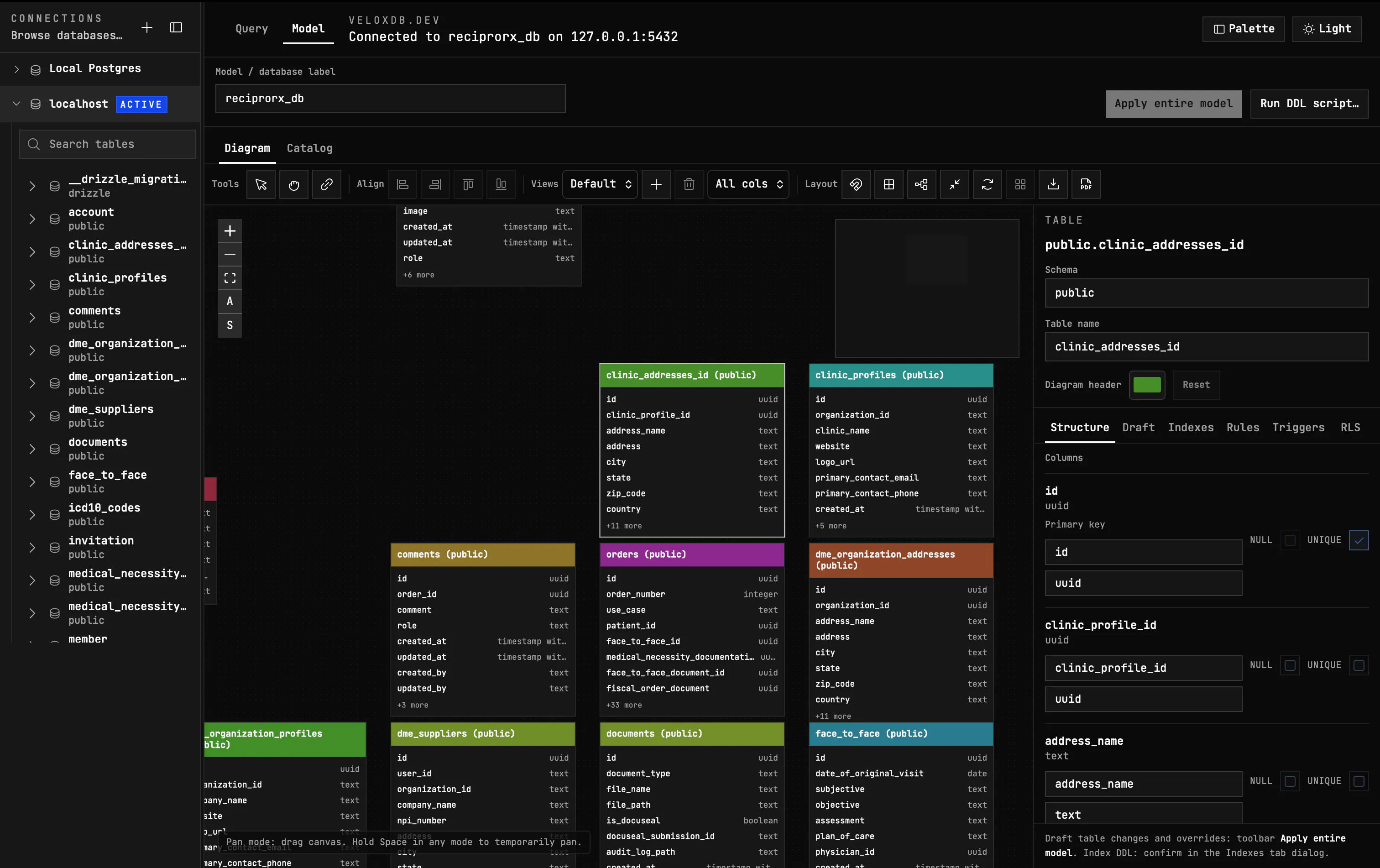Viewport: 1380px width, 868px height.
Task: Click the four-squares tile layout icon
Action: coord(1020,184)
